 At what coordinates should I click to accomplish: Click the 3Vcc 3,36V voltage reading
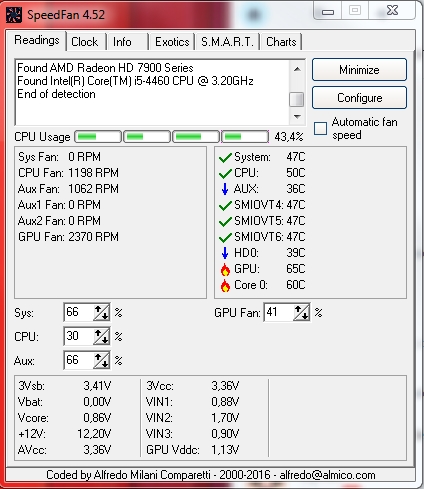click(x=192, y=386)
